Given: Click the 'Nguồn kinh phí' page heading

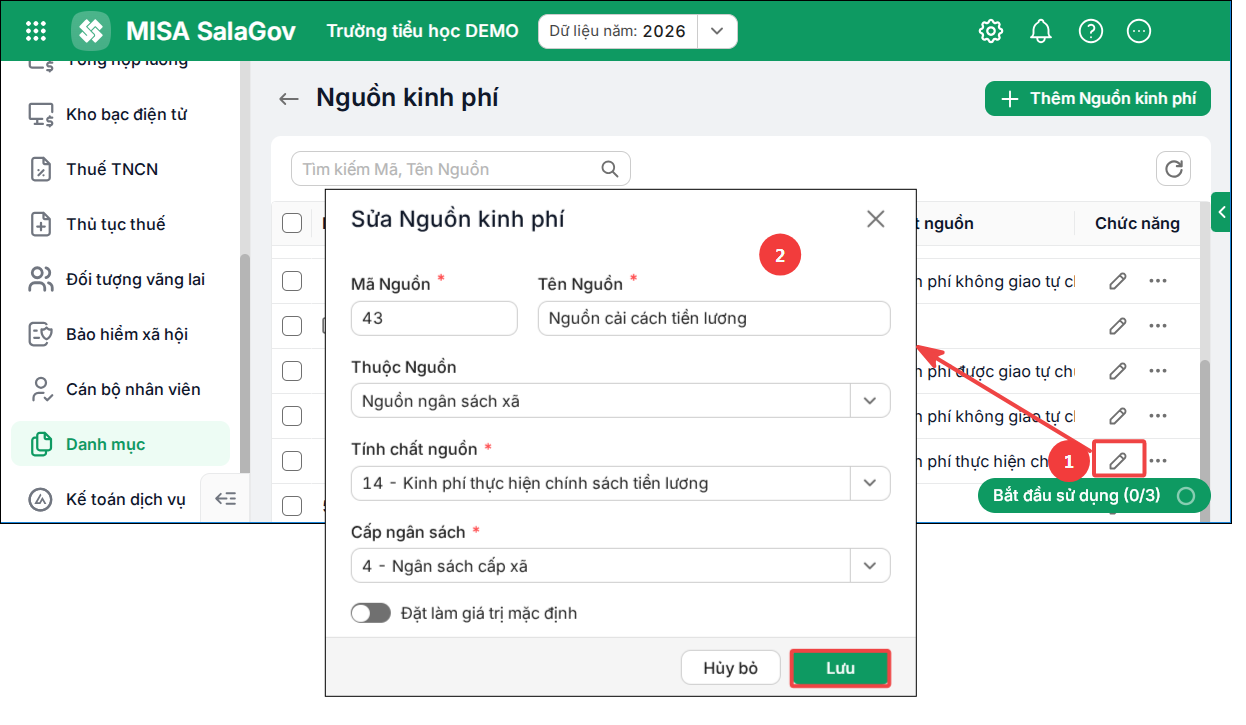Looking at the screenshot, I should tap(407, 98).
